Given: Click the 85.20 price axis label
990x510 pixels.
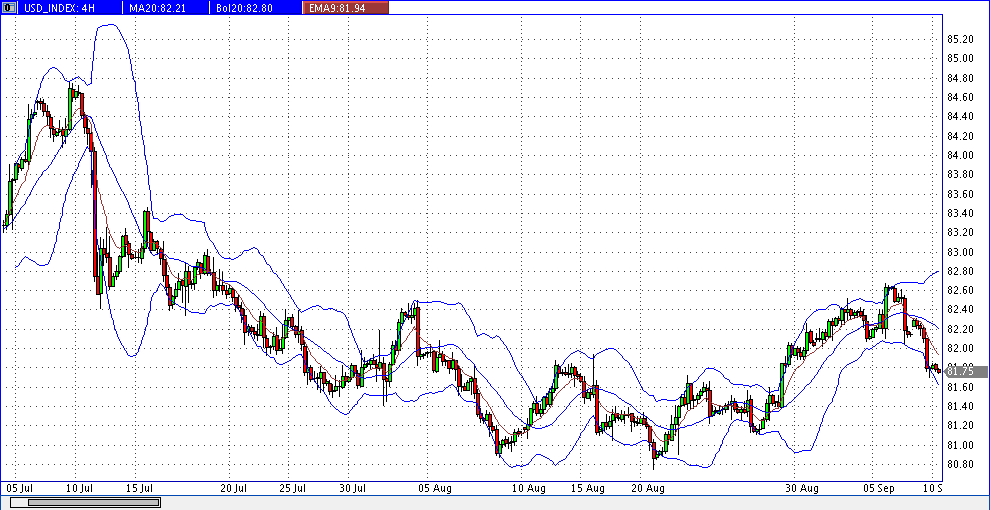Looking at the screenshot, I should [x=960, y=39].
